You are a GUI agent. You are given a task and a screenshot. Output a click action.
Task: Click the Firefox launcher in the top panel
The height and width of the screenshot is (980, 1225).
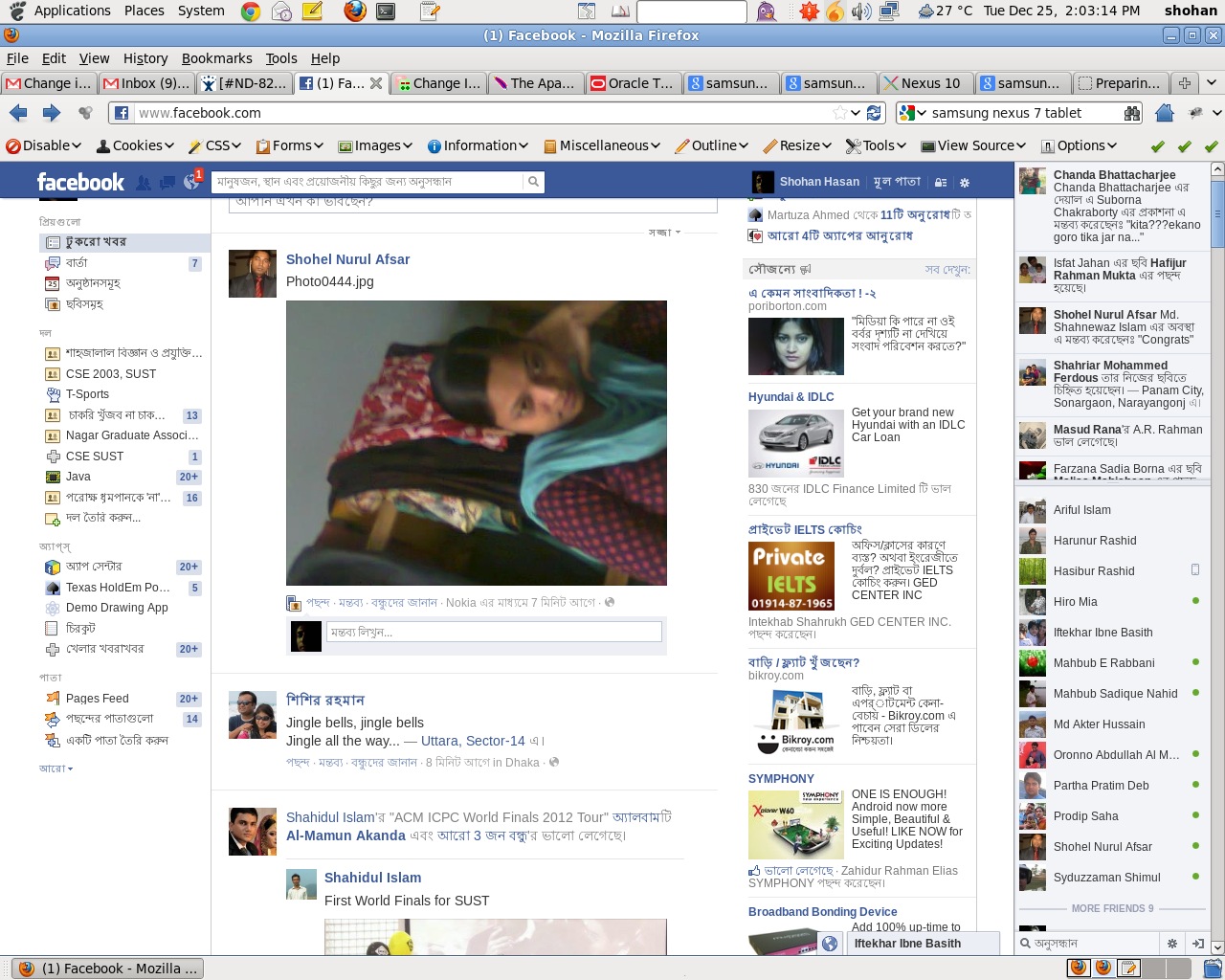tap(355, 11)
